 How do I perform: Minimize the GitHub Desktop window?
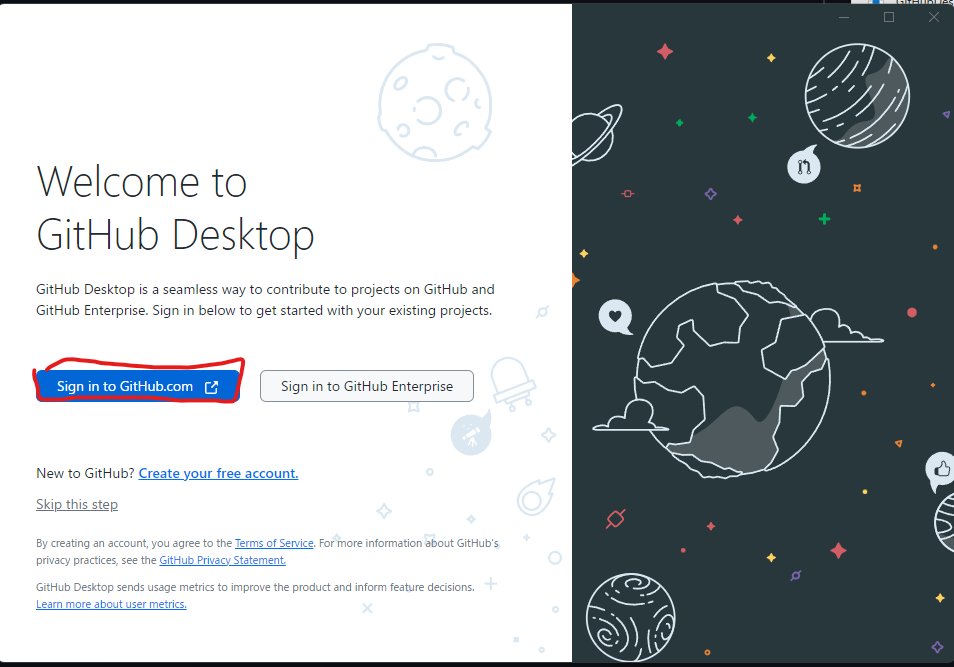[844, 17]
